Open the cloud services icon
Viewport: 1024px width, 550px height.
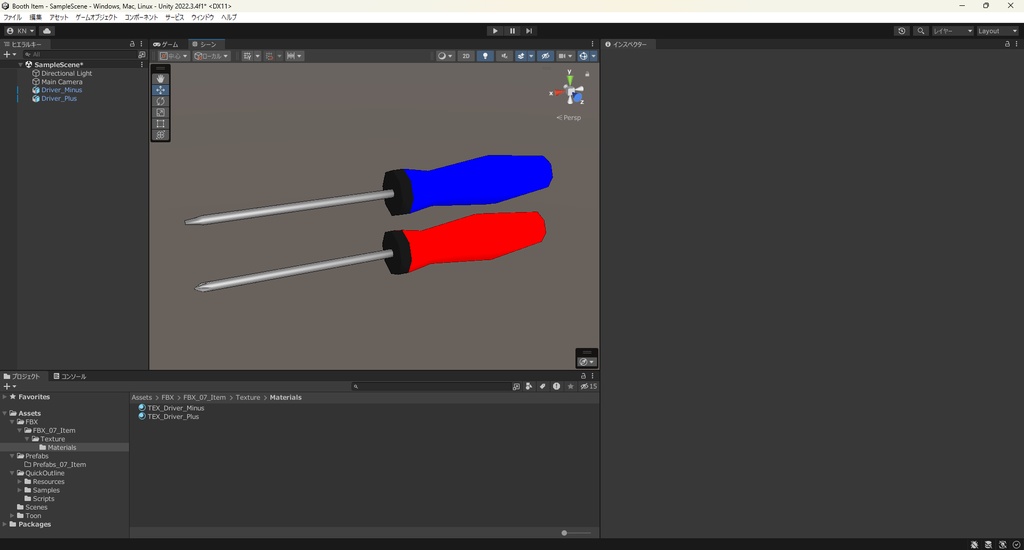pyautogui.click(x=47, y=31)
